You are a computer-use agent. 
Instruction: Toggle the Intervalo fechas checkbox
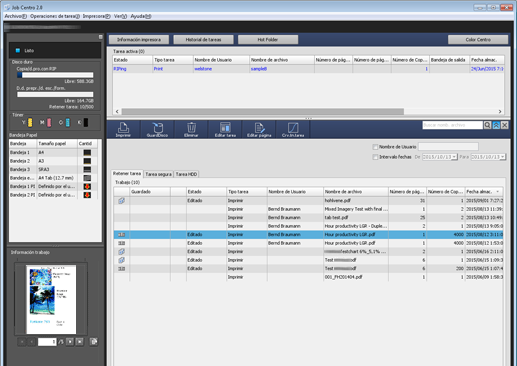coord(375,157)
